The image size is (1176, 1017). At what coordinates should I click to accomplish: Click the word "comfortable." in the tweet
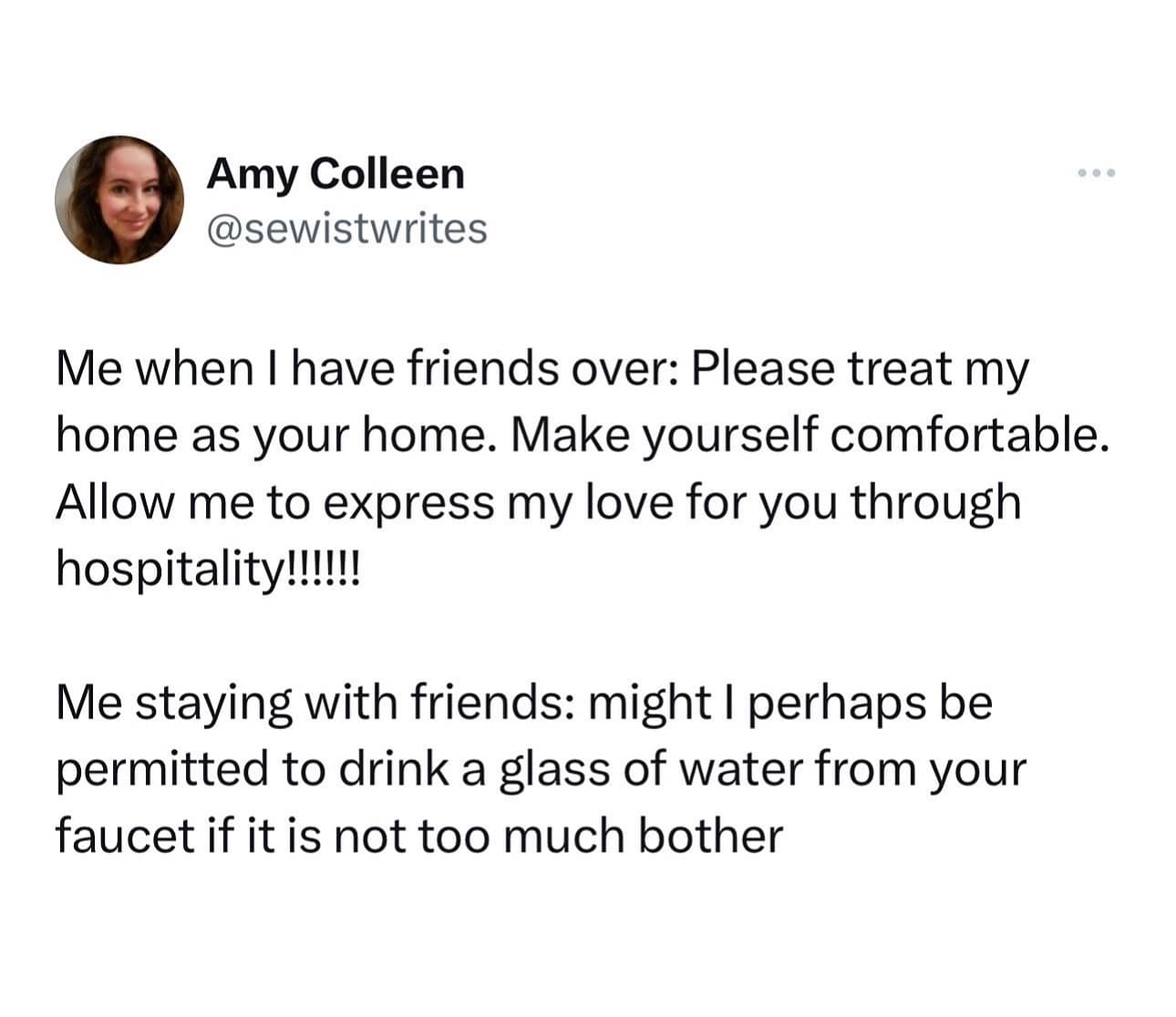tap(968, 437)
